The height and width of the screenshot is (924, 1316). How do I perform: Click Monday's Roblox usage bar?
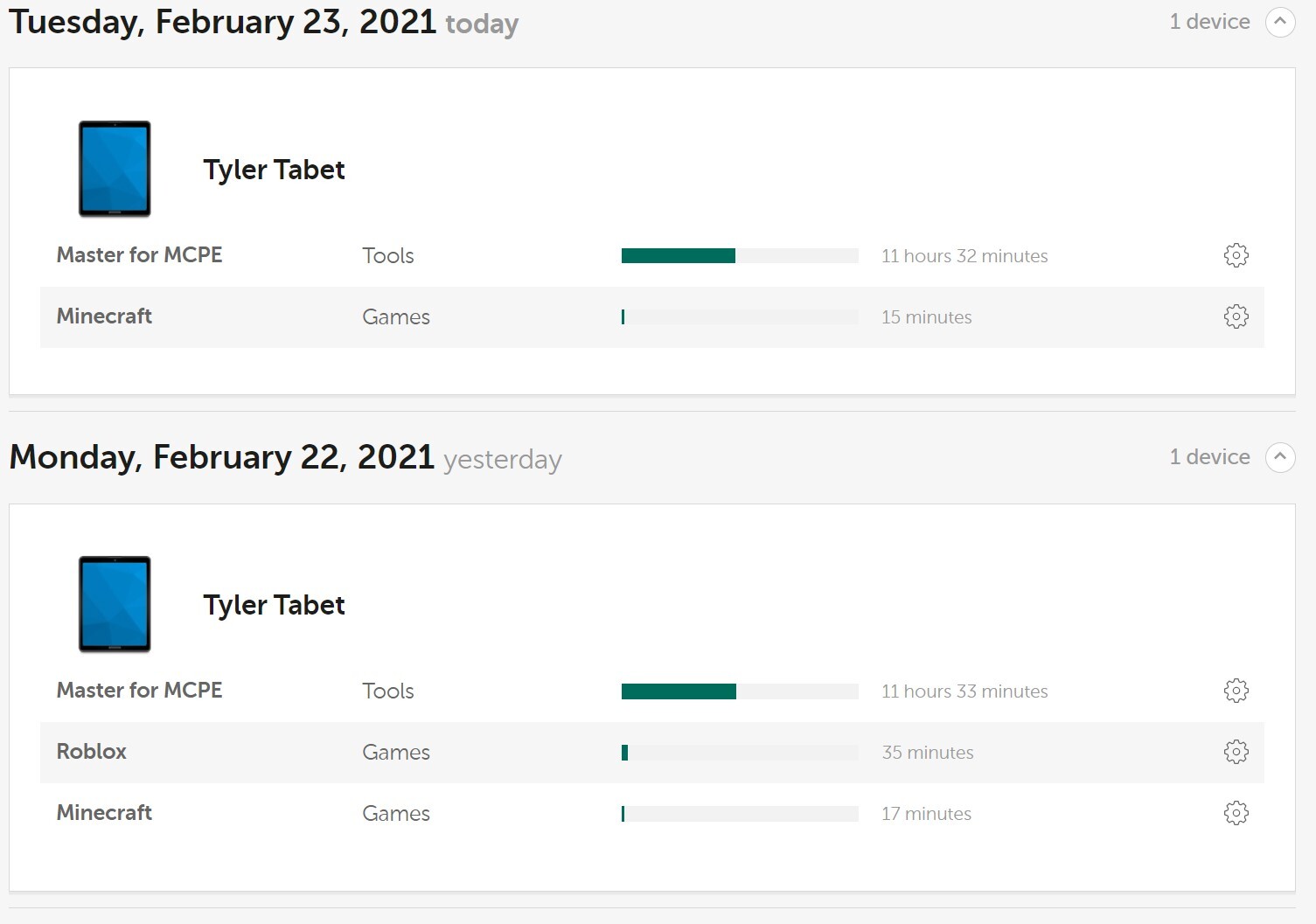(x=739, y=753)
